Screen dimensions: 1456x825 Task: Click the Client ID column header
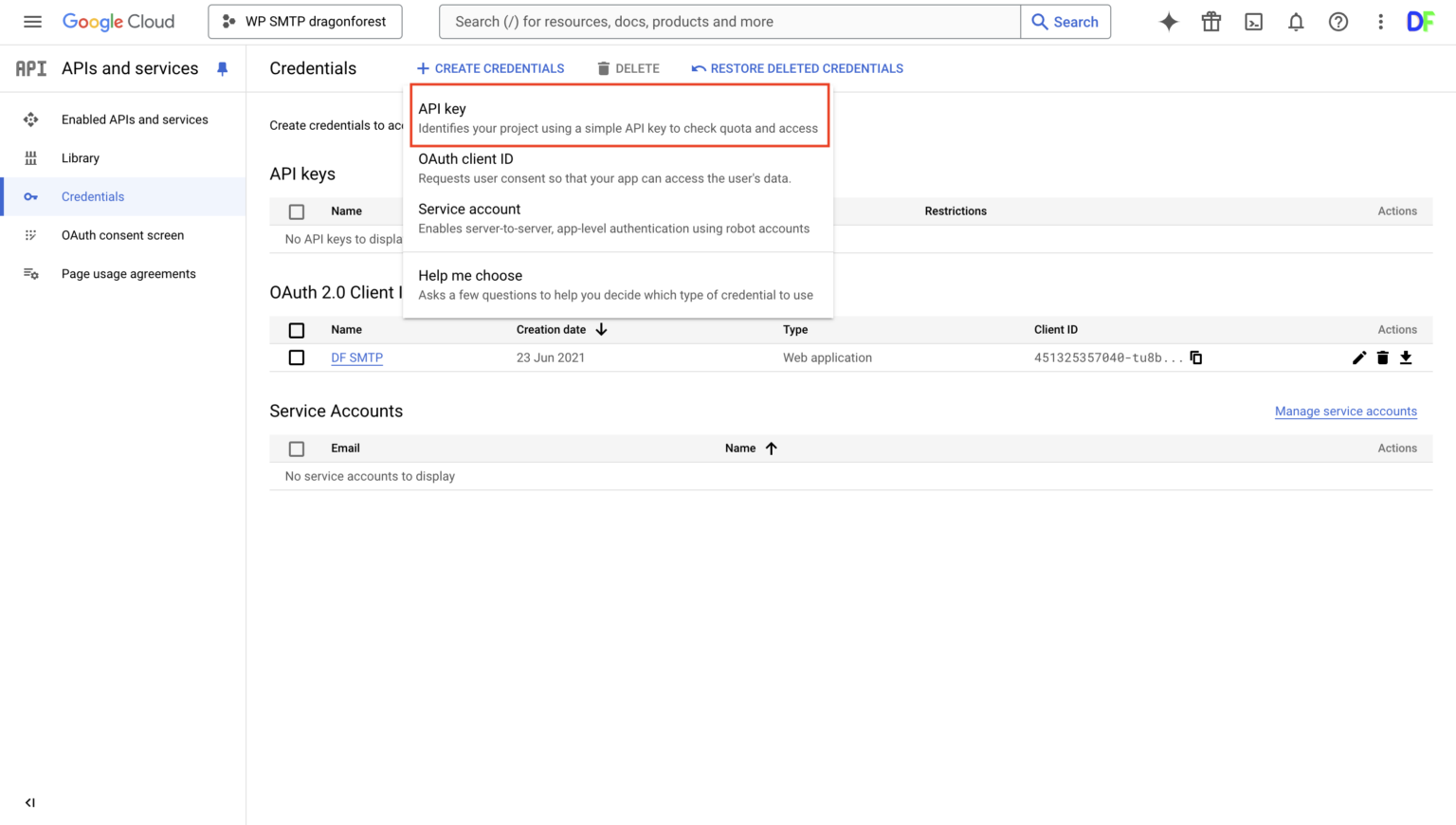1056,329
